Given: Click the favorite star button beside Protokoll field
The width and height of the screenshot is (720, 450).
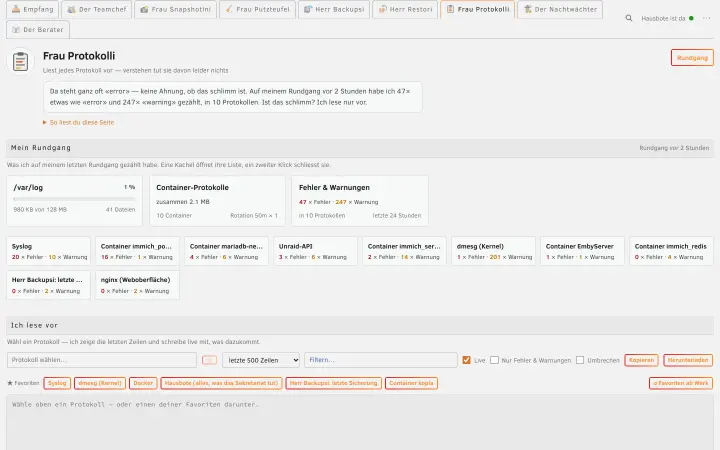Looking at the screenshot, I should click(209, 360).
